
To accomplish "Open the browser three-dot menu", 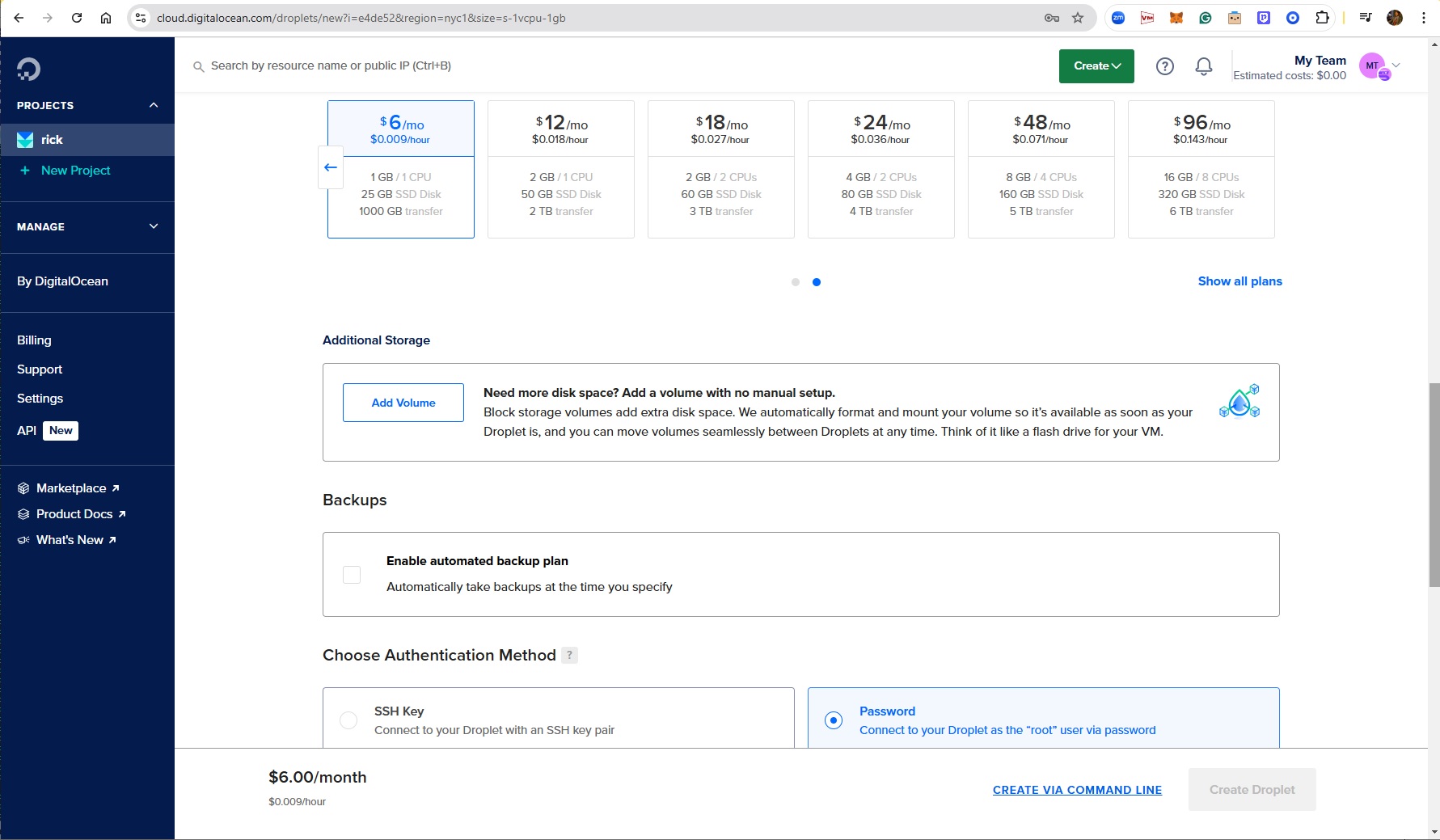I will [x=1424, y=18].
